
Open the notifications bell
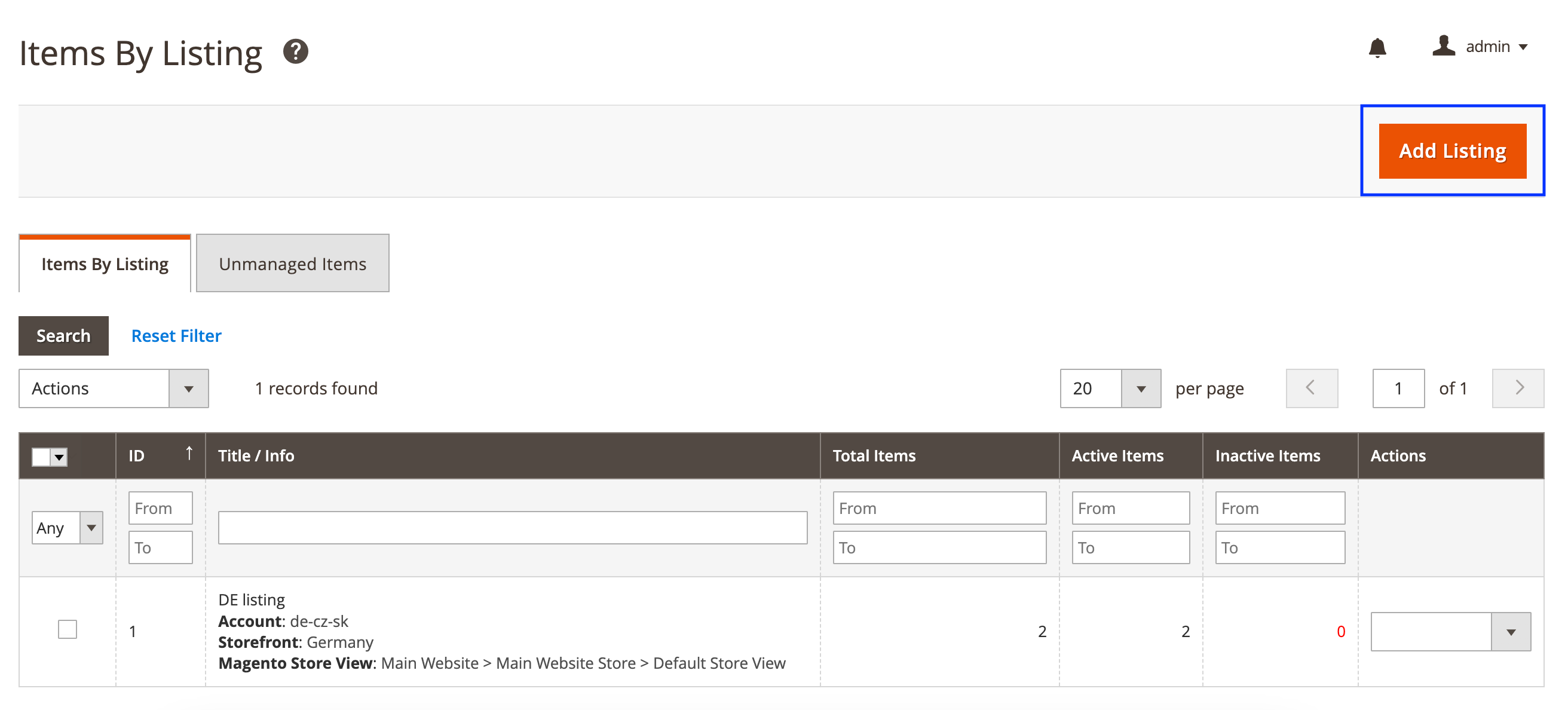coord(1377,47)
